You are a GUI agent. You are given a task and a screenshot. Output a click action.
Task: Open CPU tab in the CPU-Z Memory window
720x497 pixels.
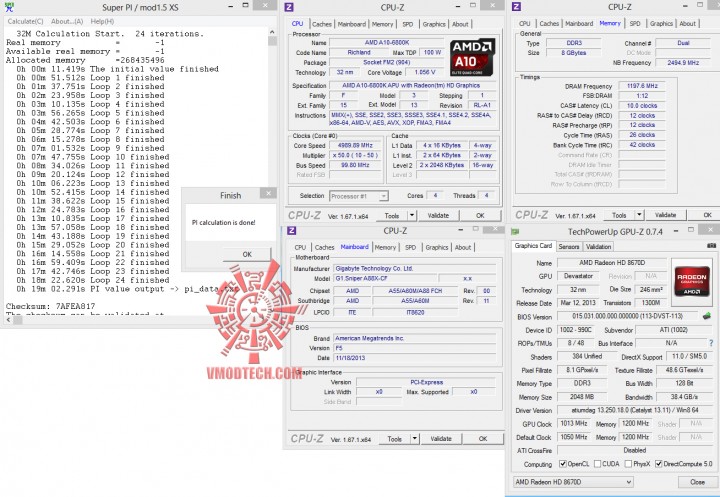tap(524, 23)
